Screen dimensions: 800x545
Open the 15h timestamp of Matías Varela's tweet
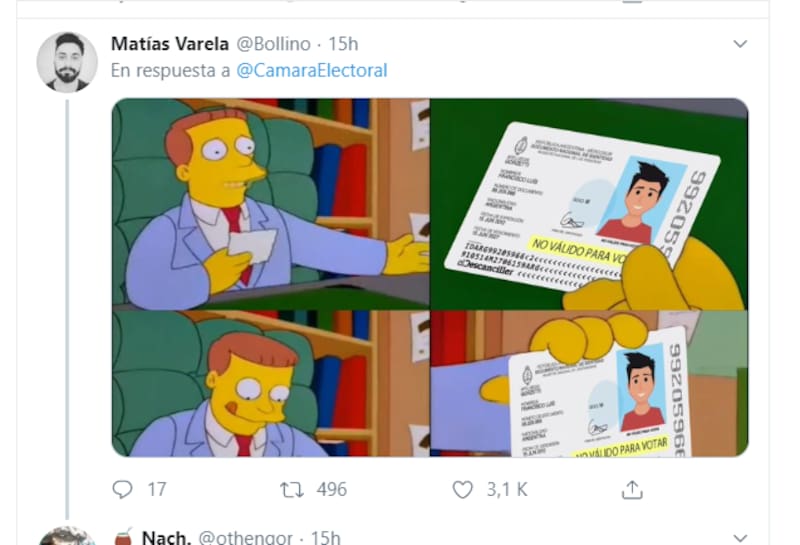343,44
